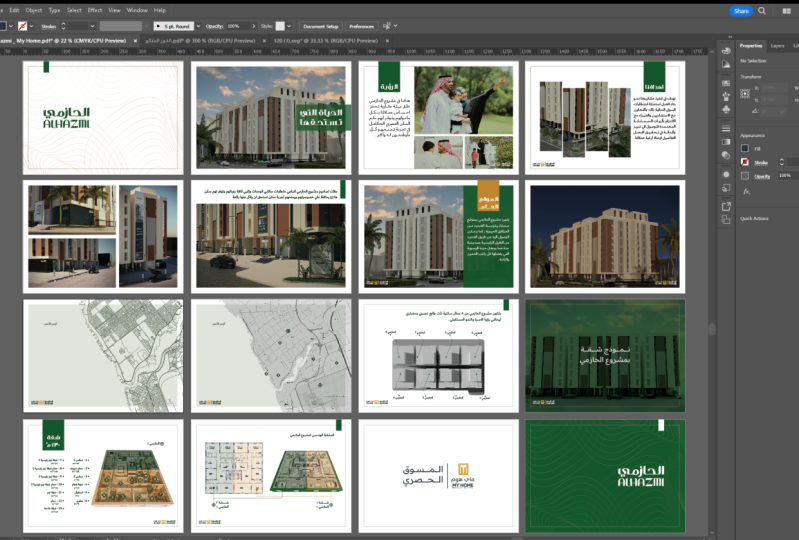Click the Document Setup button
Viewport: 799px width, 540px height.
[321, 26]
